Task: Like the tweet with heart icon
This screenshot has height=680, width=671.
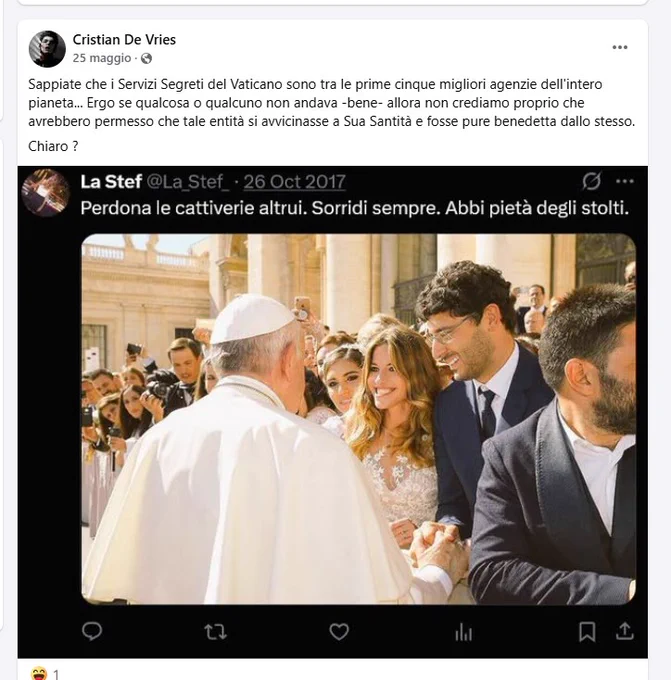Action: click(339, 631)
